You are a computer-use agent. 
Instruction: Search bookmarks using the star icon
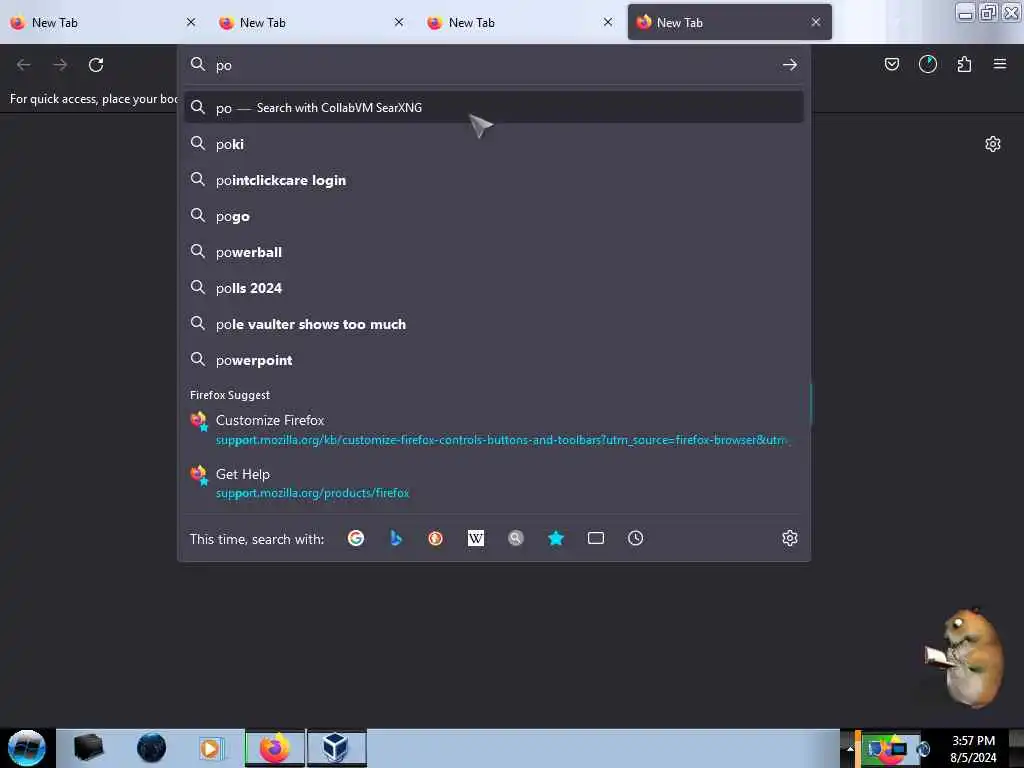556,538
